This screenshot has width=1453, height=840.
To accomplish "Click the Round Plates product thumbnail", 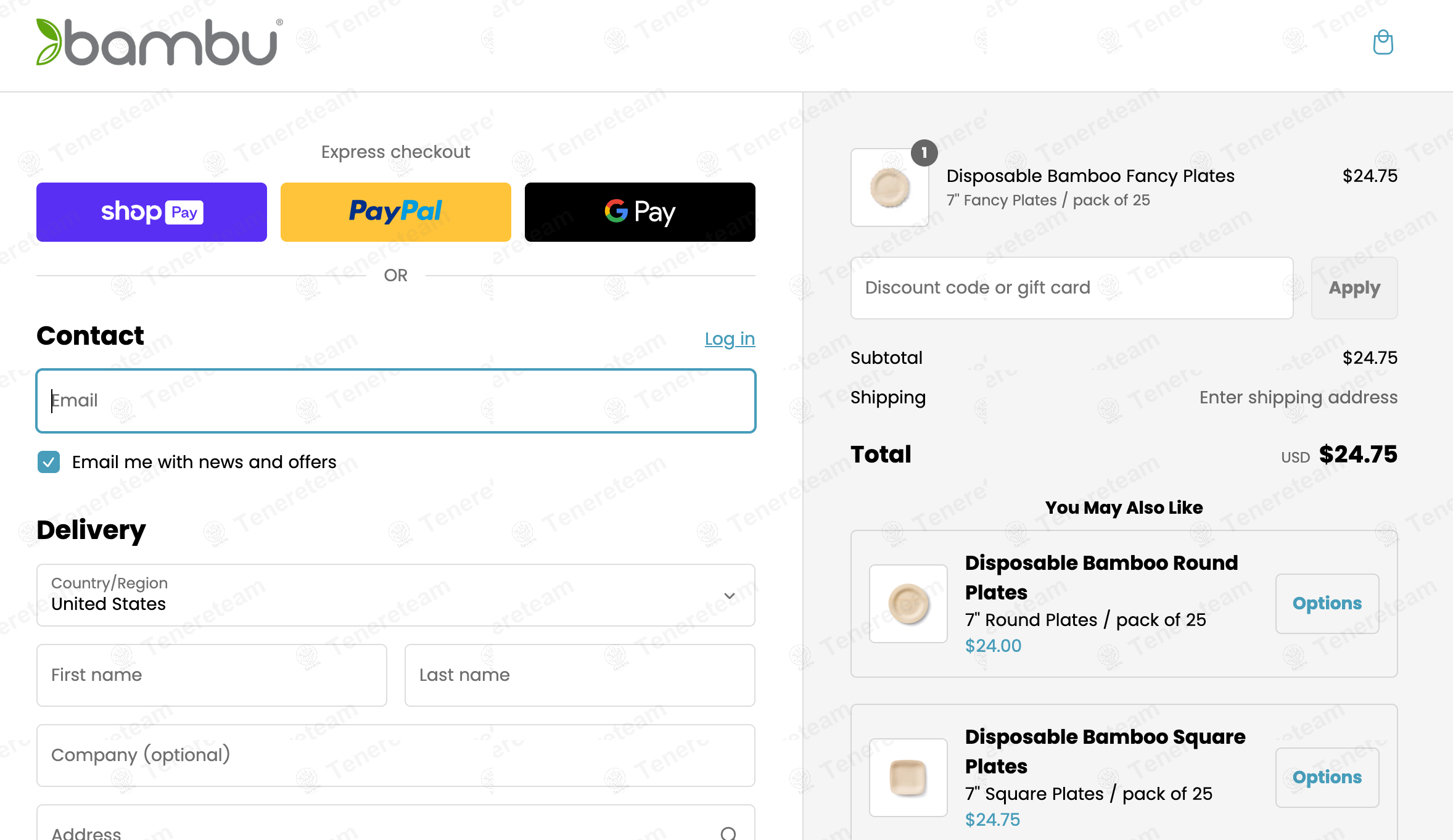I will pos(908,604).
